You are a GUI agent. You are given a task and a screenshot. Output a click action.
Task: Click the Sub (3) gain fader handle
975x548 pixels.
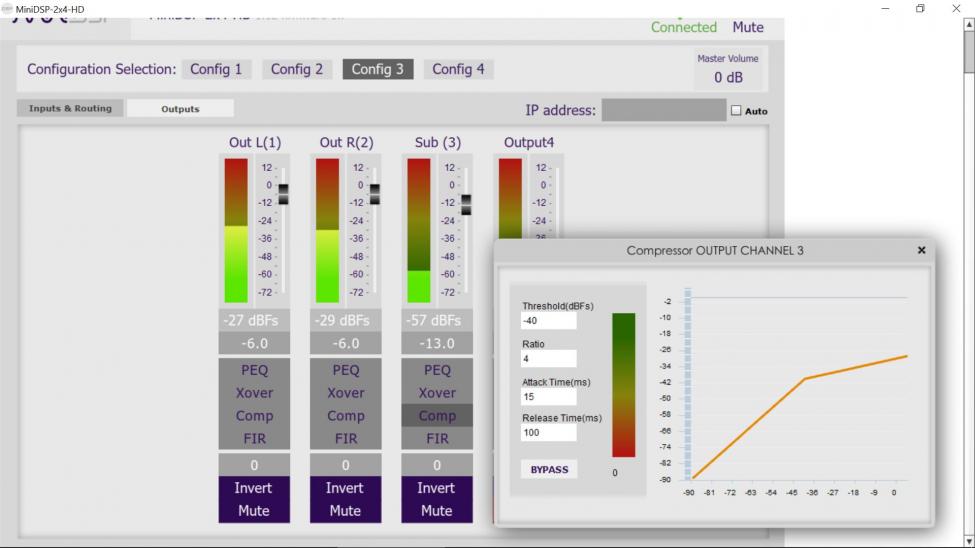pos(466,205)
